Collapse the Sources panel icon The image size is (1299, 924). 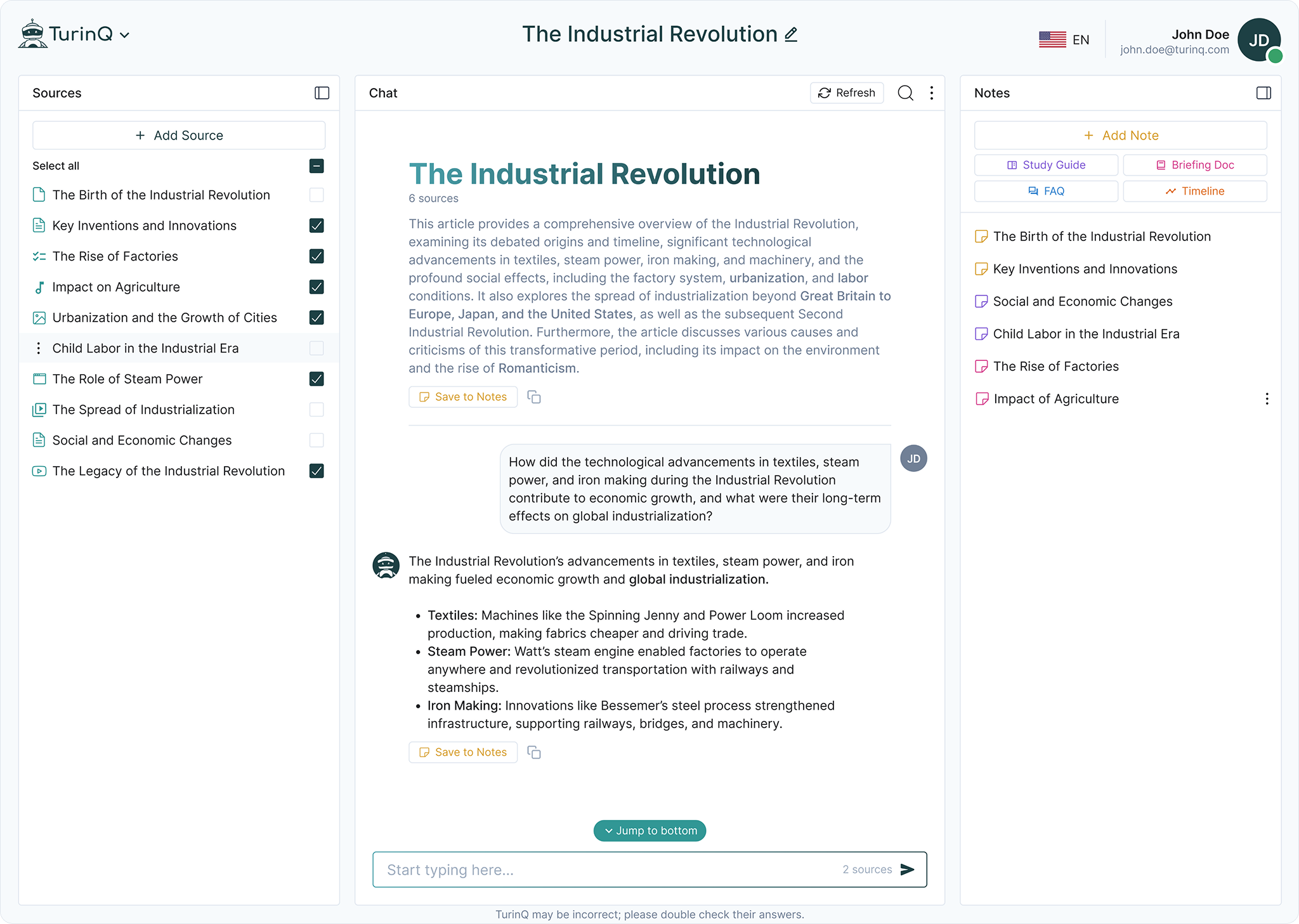(x=322, y=93)
